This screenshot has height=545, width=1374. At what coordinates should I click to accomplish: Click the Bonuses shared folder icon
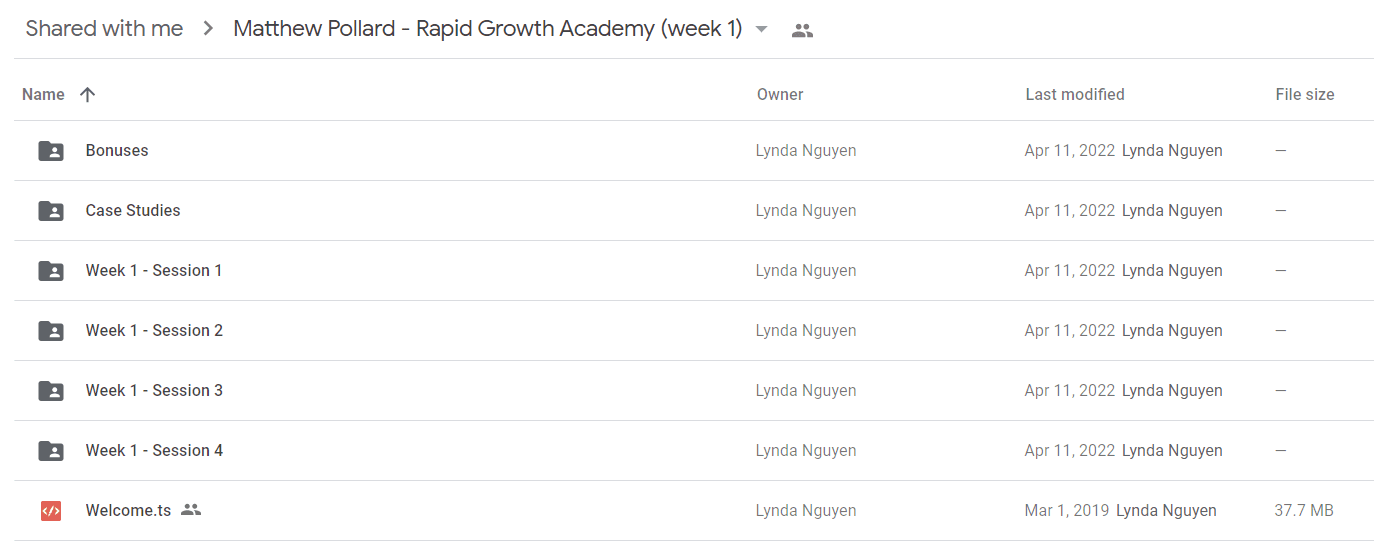click(51, 151)
